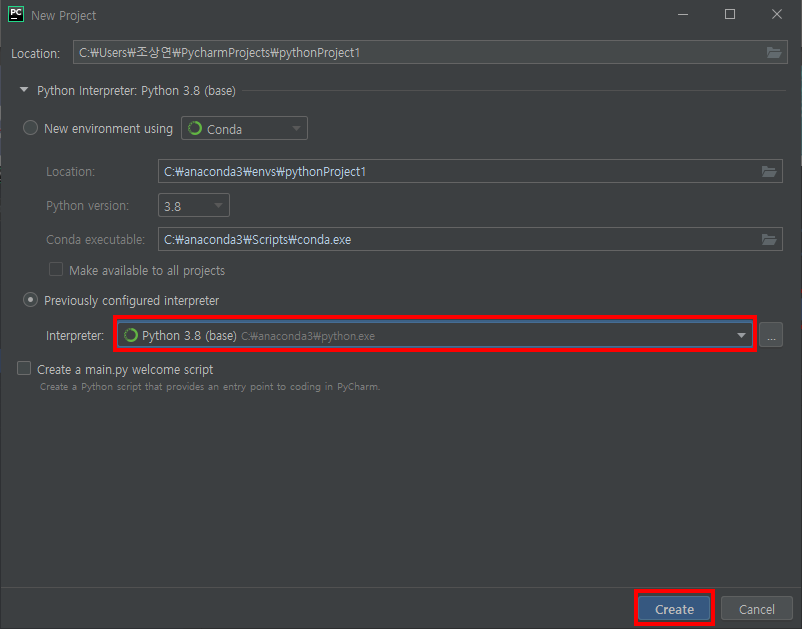Image resolution: width=802 pixels, height=629 pixels.
Task: Maximize the New Project window
Action: coord(730,14)
